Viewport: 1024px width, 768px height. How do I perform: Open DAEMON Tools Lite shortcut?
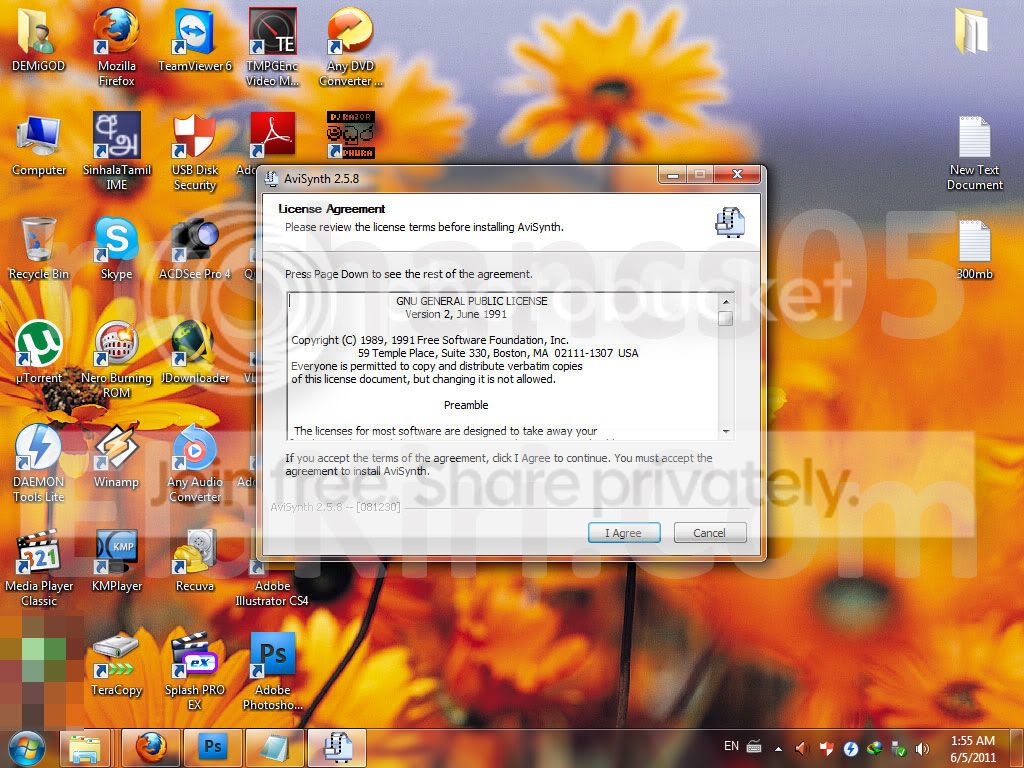(x=39, y=462)
